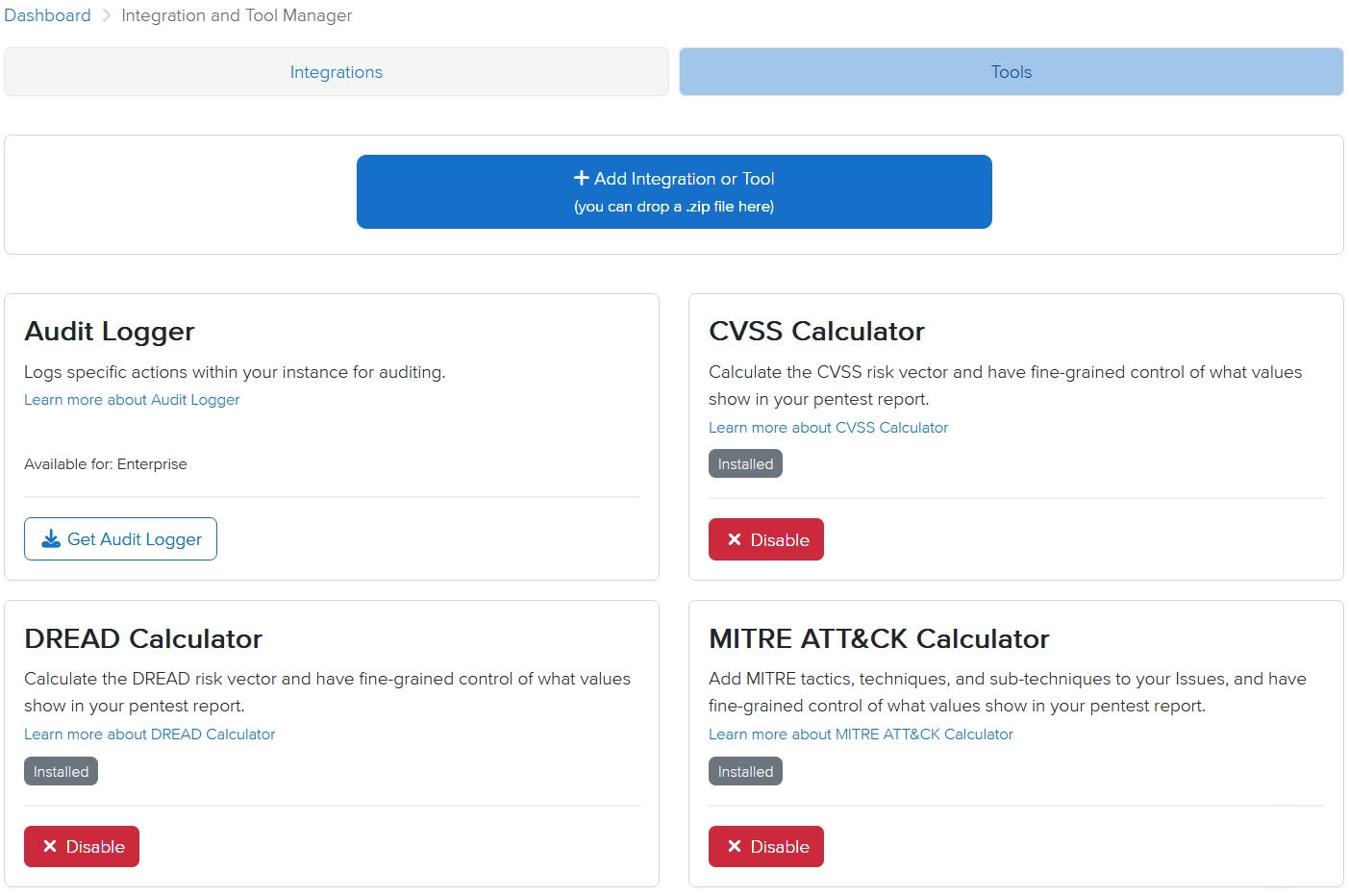The height and width of the screenshot is (896, 1349).
Task: Click the DREAD Calculator Installed badge
Action: click(x=61, y=772)
